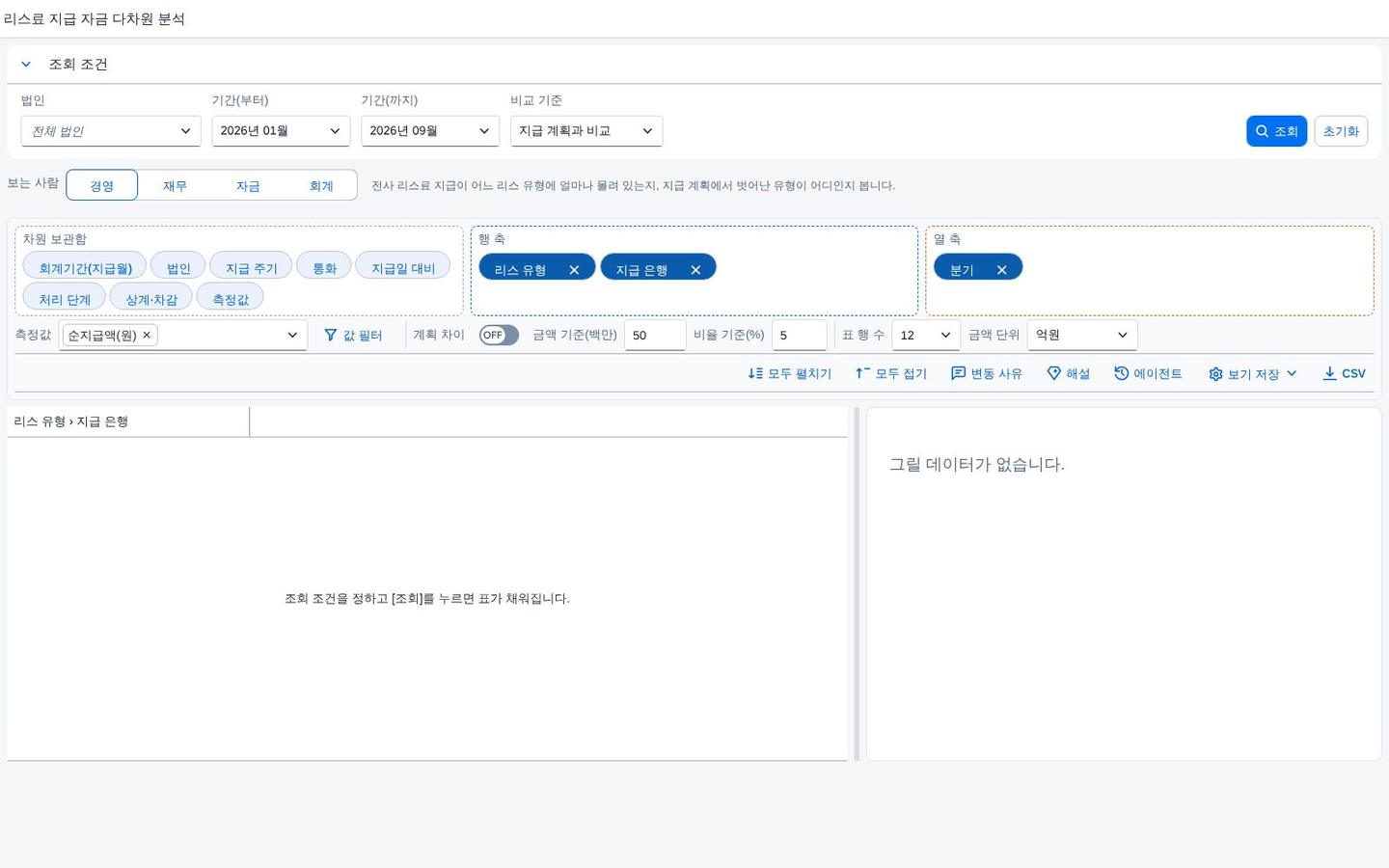Open 비교 기준 dropdown
Screen dimensions: 1389x868
point(586,131)
